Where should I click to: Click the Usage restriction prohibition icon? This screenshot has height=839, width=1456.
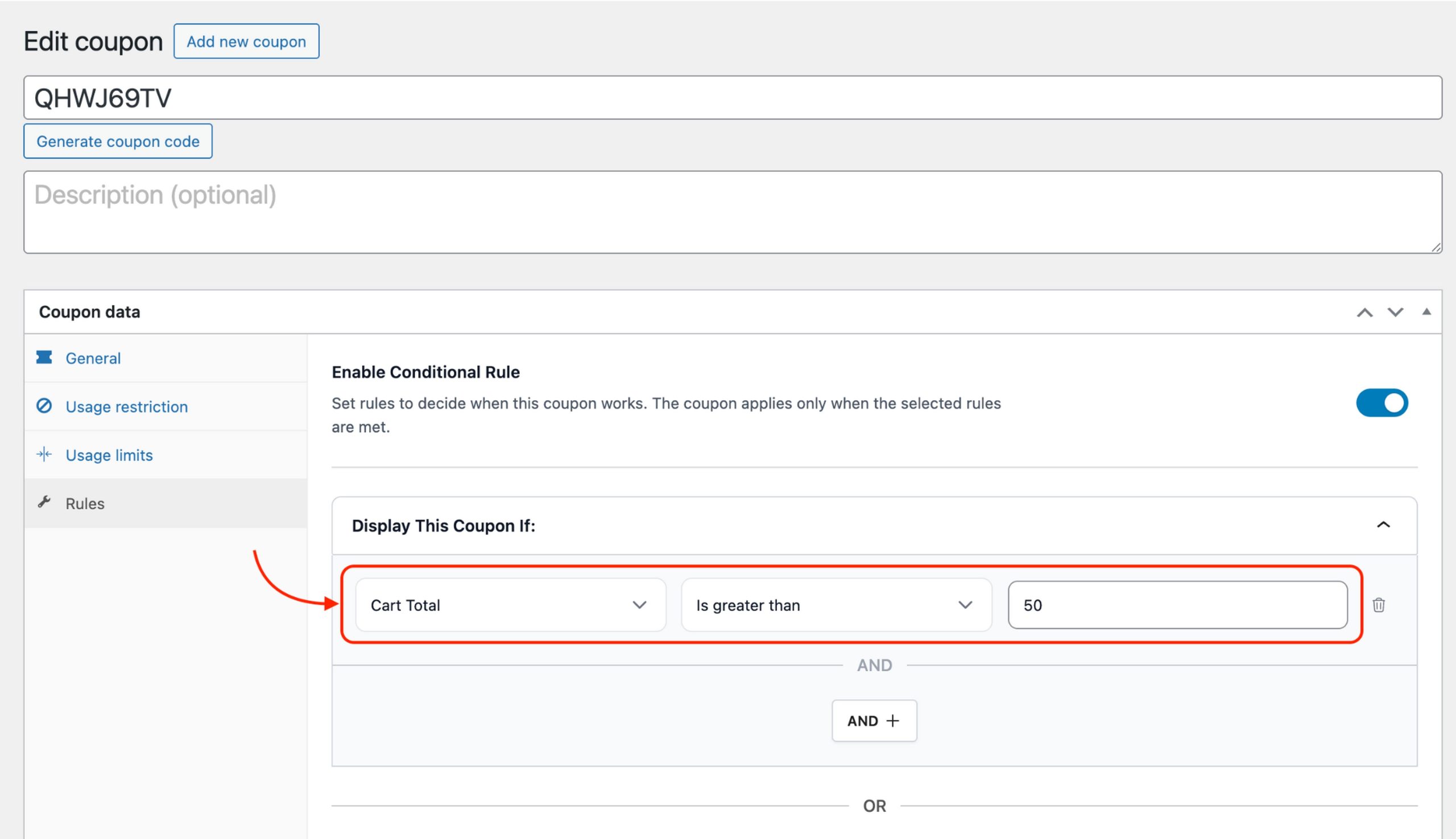coord(45,406)
